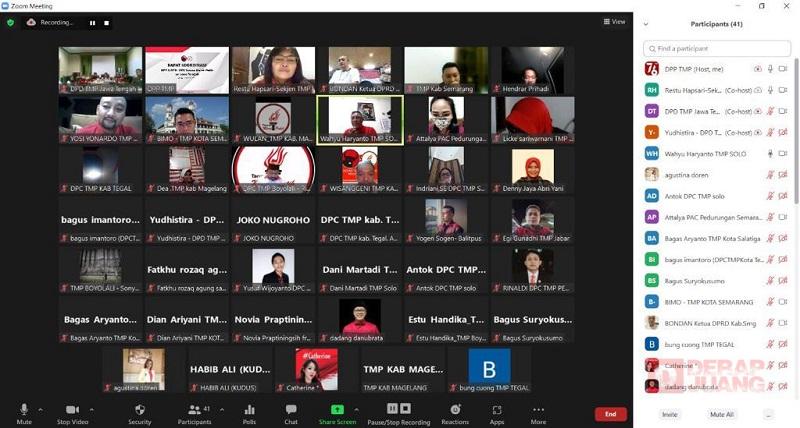
Task: Select the YOSI YONARDO TMP video tile
Action: 101,120
